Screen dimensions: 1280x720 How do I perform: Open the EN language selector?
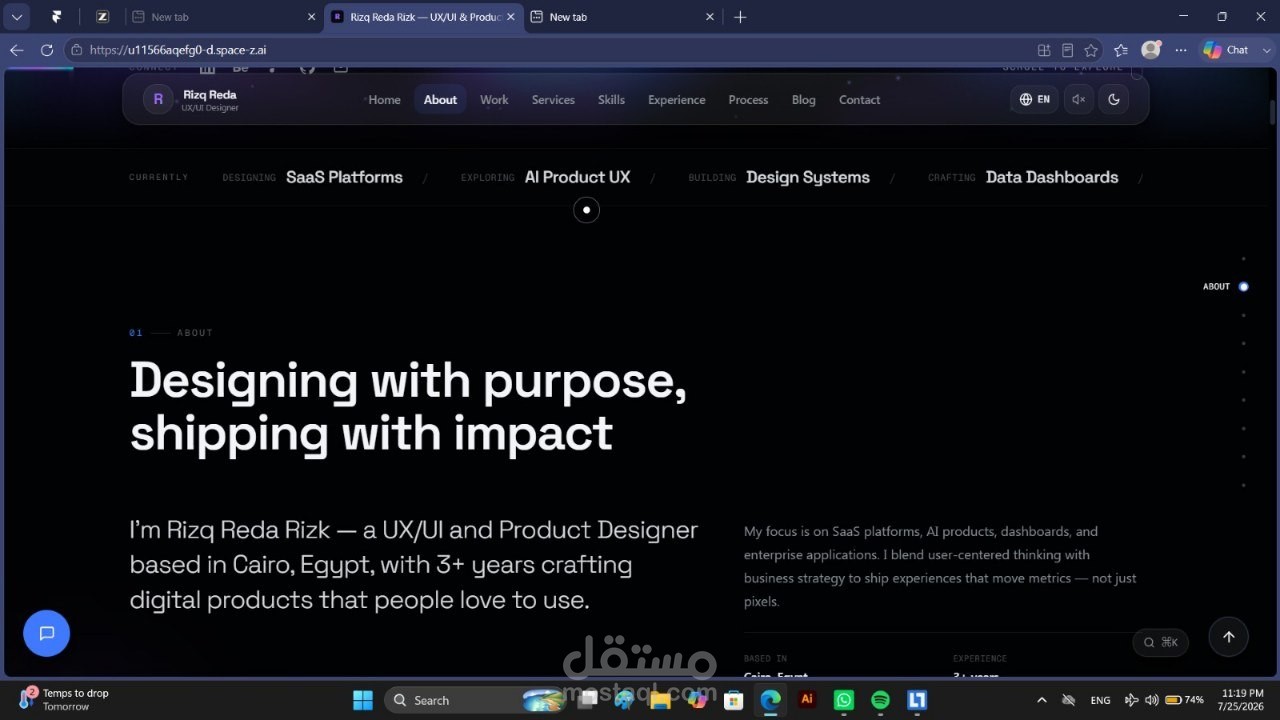point(1034,99)
